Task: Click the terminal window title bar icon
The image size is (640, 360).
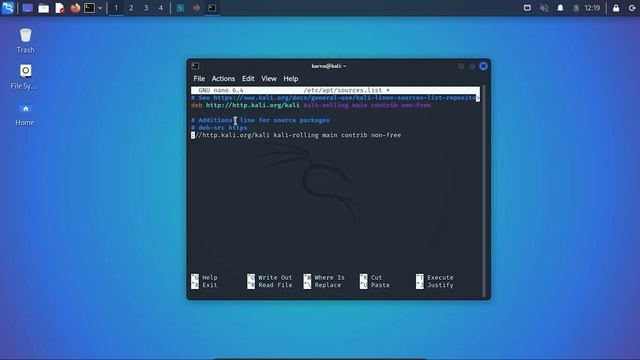Action: pyautogui.click(x=196, y=66)
